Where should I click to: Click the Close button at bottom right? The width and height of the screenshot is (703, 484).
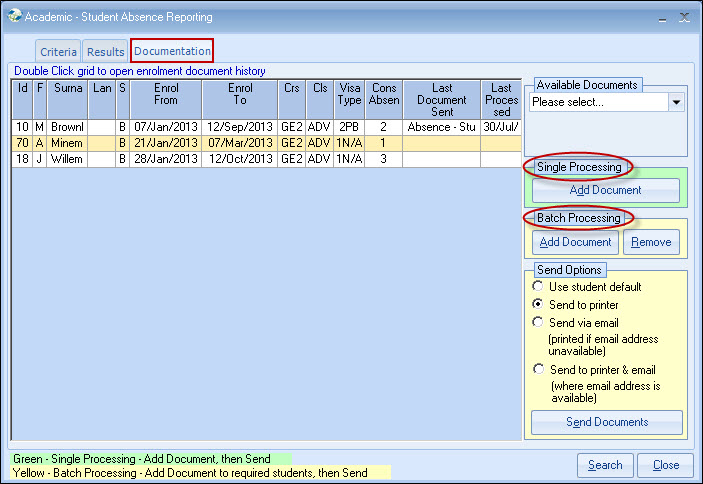(665, 465)
